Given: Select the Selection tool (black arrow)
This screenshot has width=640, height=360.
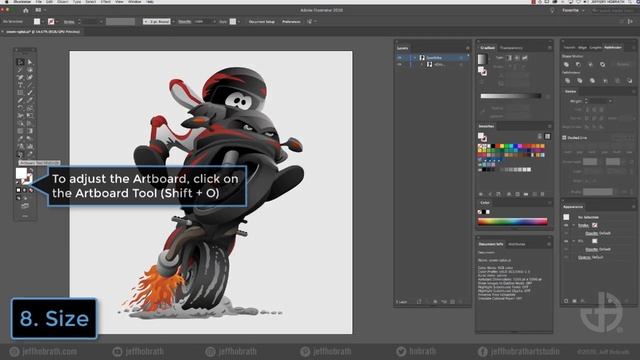Looking at the screenshot, I should 20,62.
